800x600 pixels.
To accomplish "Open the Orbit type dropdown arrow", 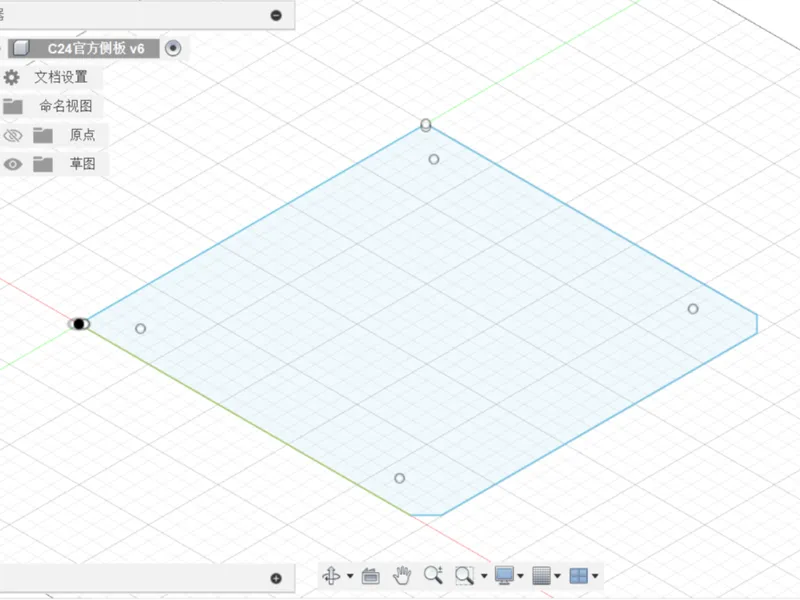I will click(350, 576).
